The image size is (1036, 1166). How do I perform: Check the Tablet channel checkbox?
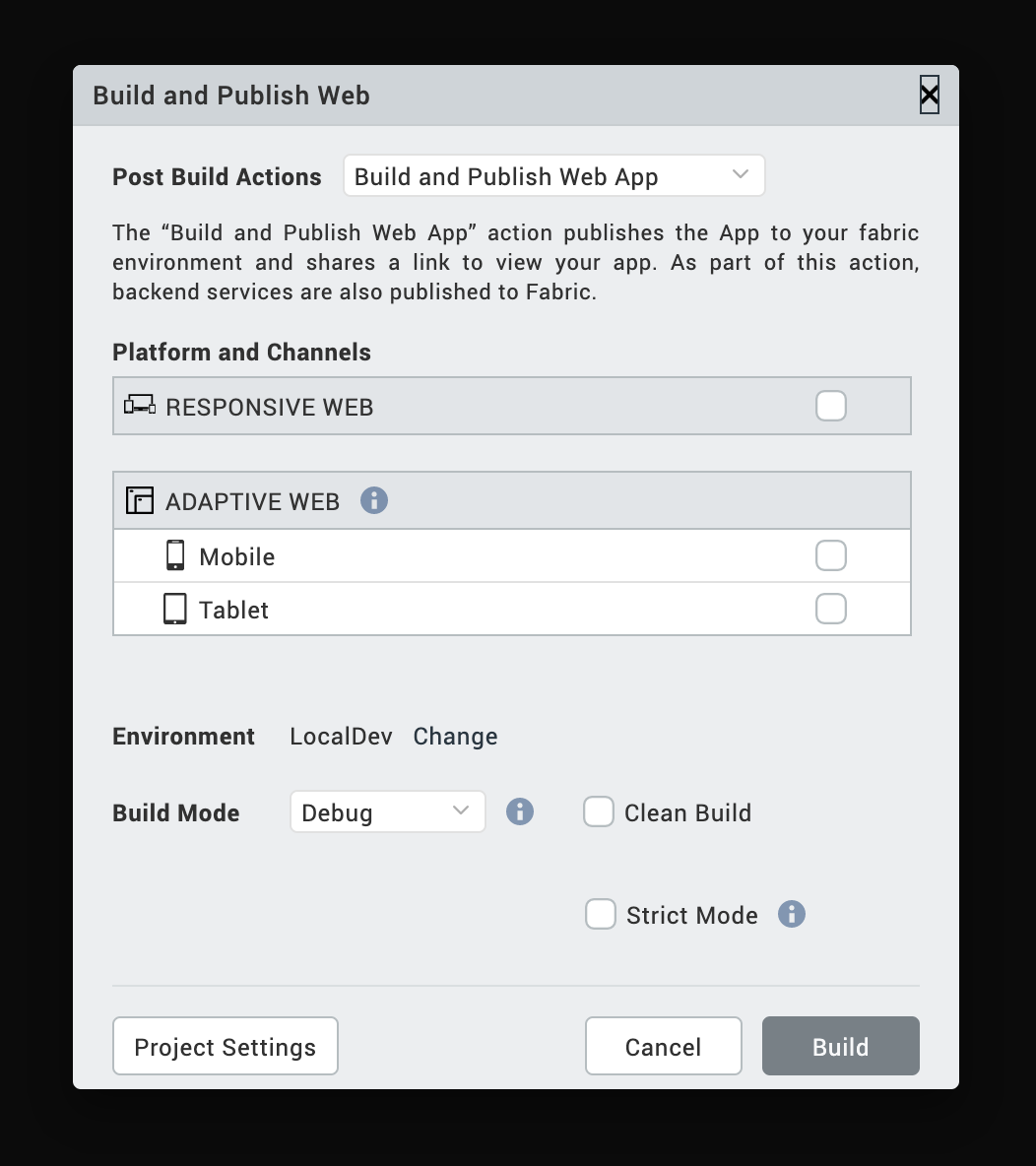coord(831,609)
